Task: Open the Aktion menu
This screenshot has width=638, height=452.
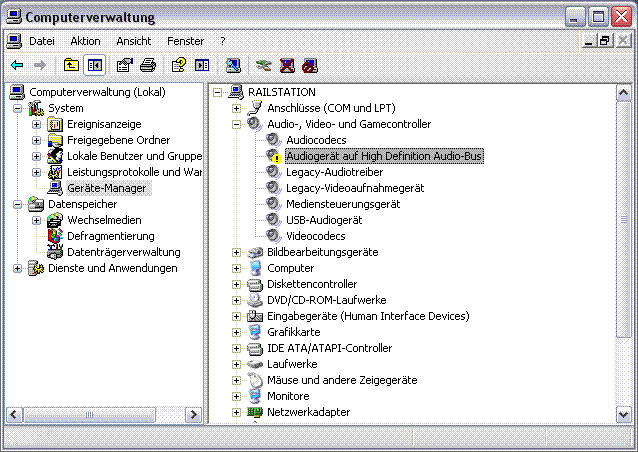Action: [85, 41]
